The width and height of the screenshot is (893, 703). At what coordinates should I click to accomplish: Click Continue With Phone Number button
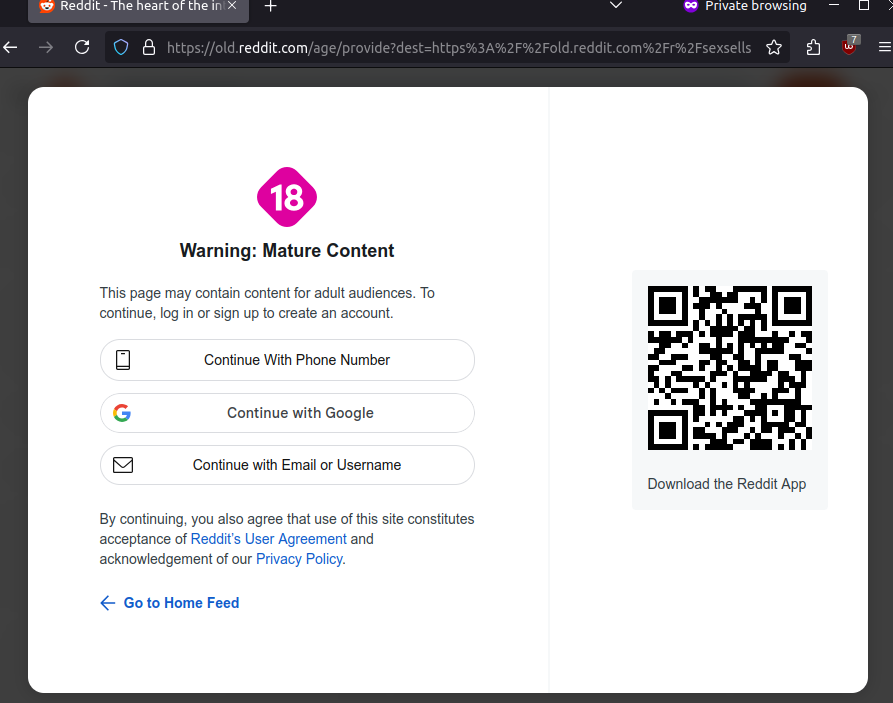click(x=287, y=360)
